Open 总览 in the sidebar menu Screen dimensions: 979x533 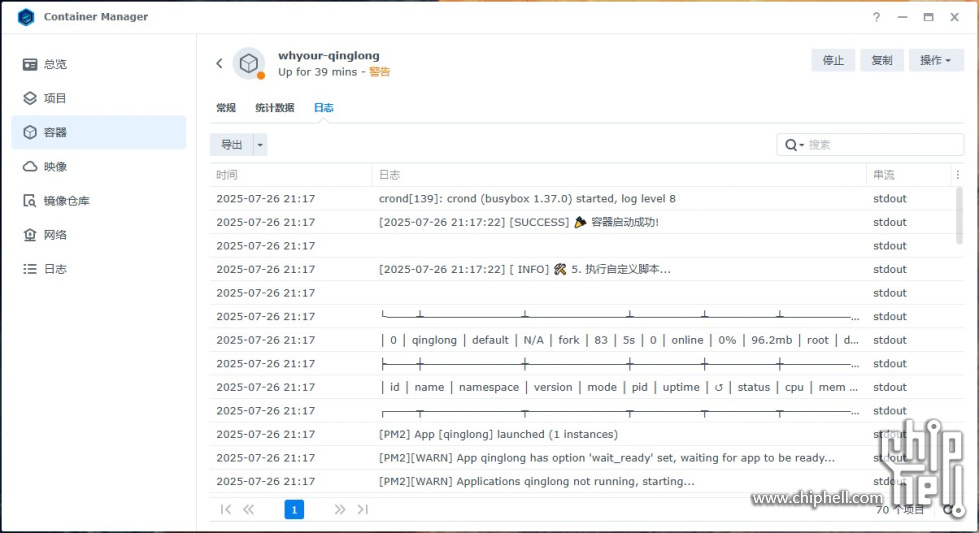[x=99, y=64]
